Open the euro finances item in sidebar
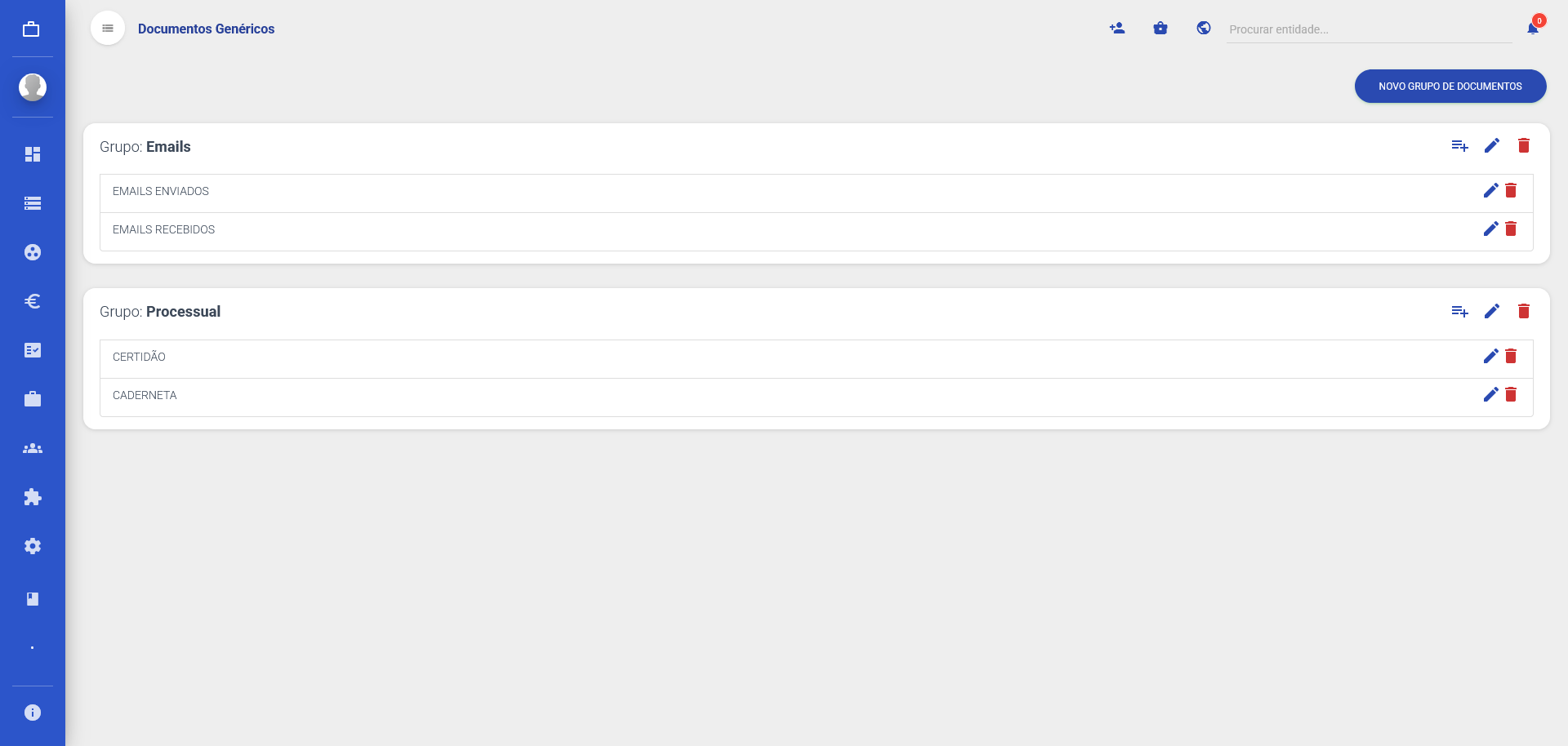The width and height of the screenshot is (1568, 746). [33, 301]
